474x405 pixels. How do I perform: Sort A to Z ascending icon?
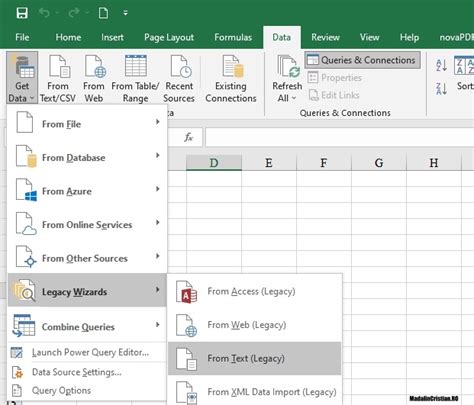(x=442, y=65)
